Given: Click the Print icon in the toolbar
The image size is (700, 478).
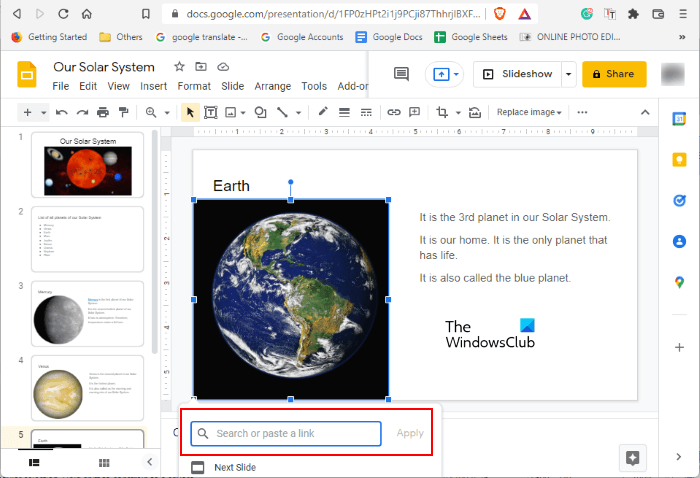Looking at the screenshot, I should coord(103,112).
